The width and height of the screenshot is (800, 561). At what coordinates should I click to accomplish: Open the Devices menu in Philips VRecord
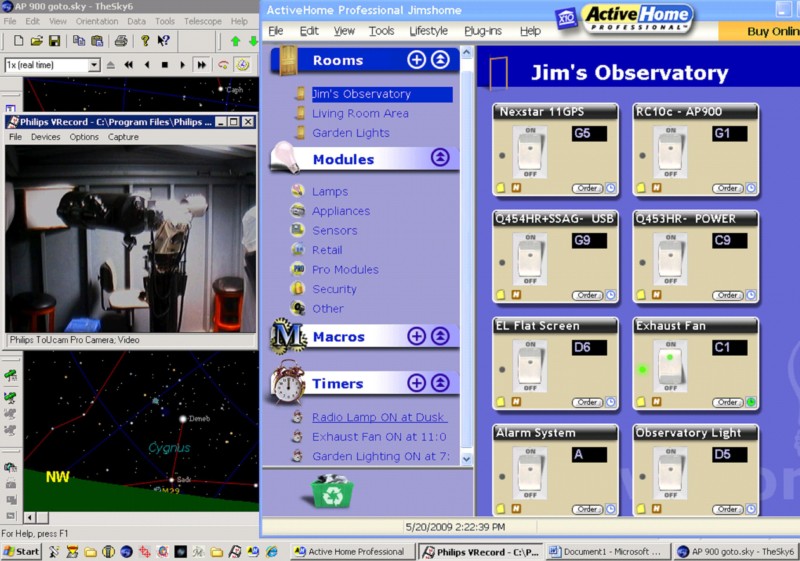point(45,137)
